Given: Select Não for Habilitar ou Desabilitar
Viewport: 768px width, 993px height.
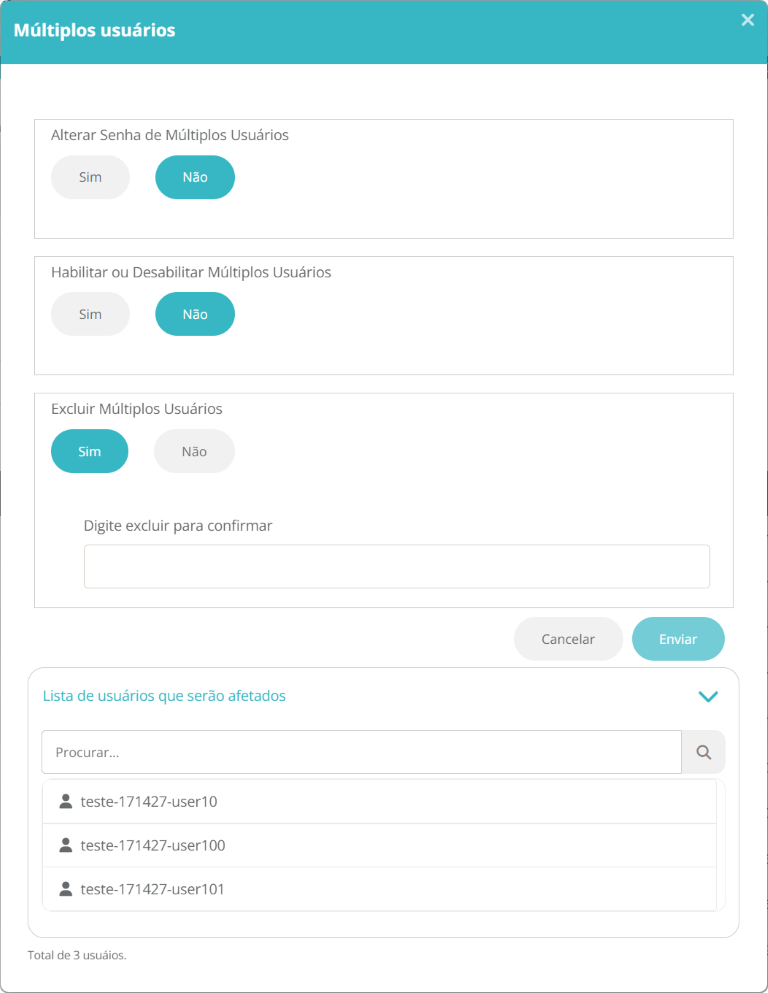Looking at the screenshot, I should [195, 314].
